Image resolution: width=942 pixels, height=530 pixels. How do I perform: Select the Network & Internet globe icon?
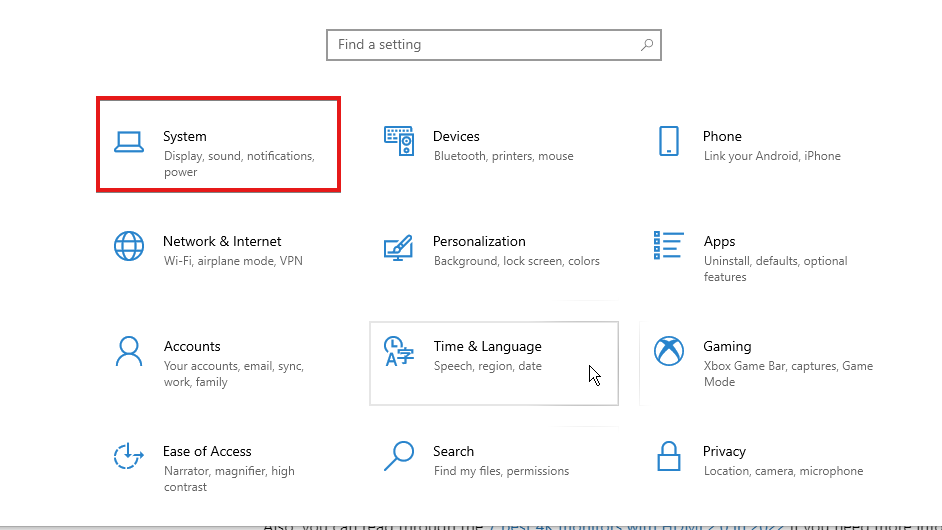coord(129,246)
